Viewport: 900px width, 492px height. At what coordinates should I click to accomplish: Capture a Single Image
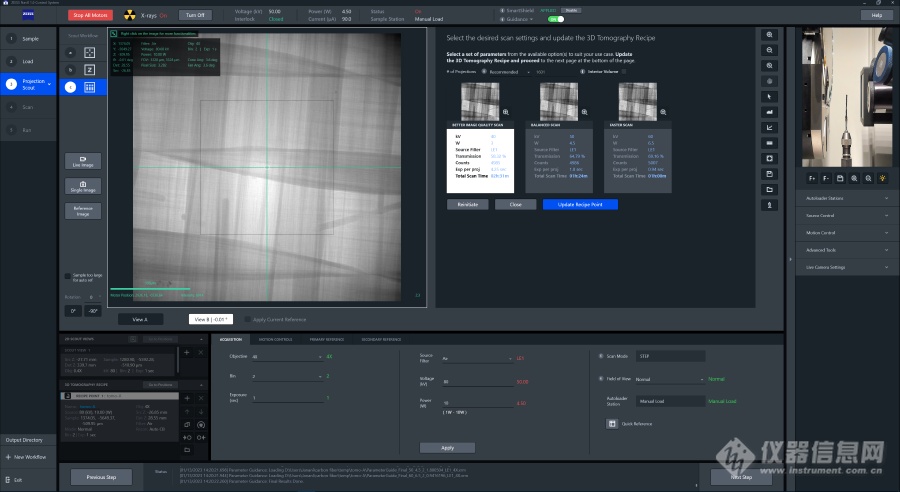click(x=83, y=186)
